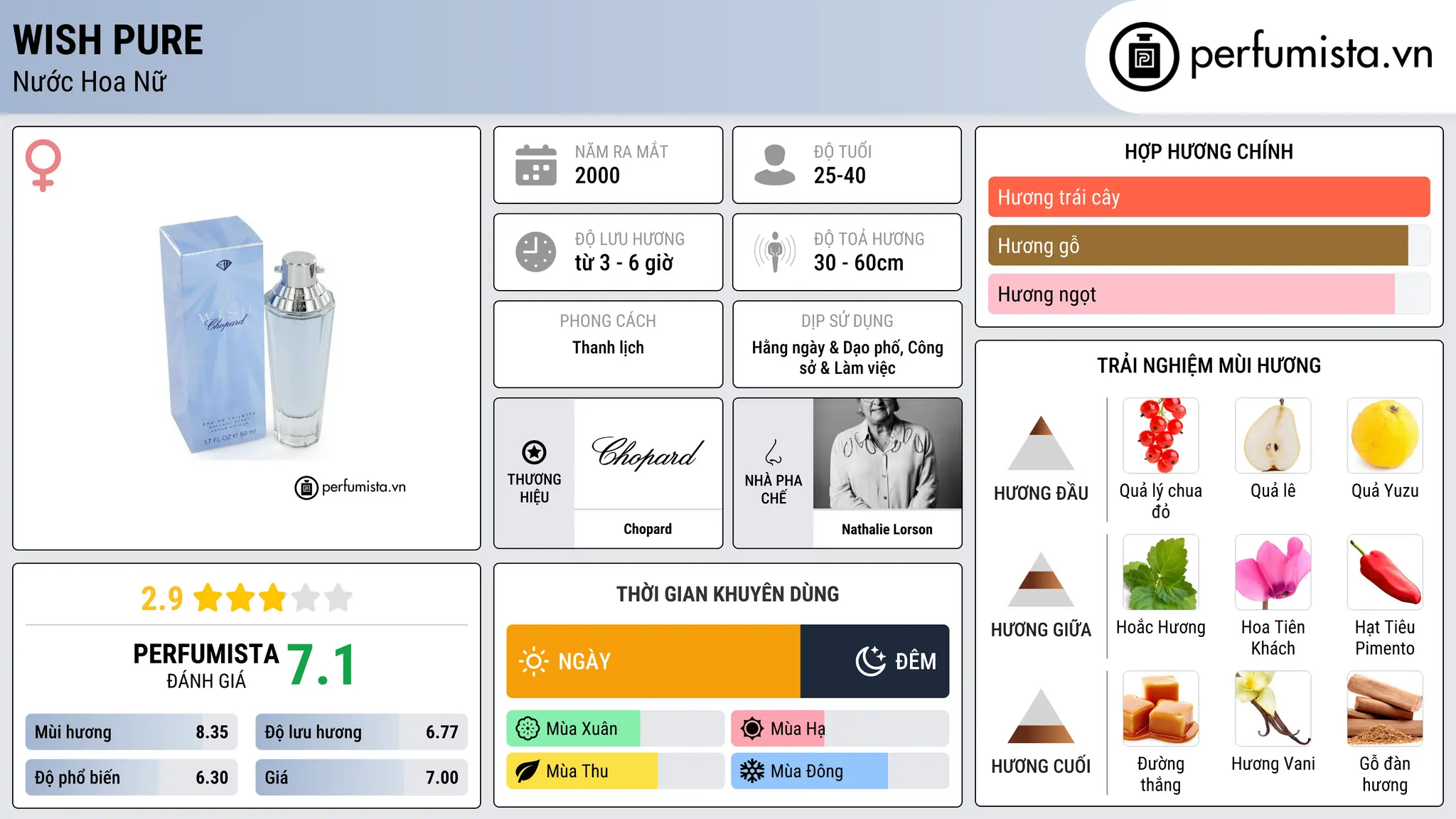Click the Thời Gian Khuyên Dùng heading
The width and height of the screenshot is (1456, 819).
[727, 594]
